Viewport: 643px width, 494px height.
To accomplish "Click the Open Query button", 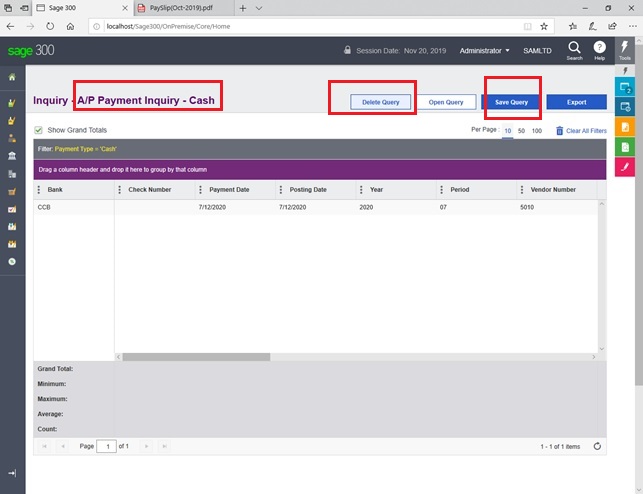I will [446, 102].
